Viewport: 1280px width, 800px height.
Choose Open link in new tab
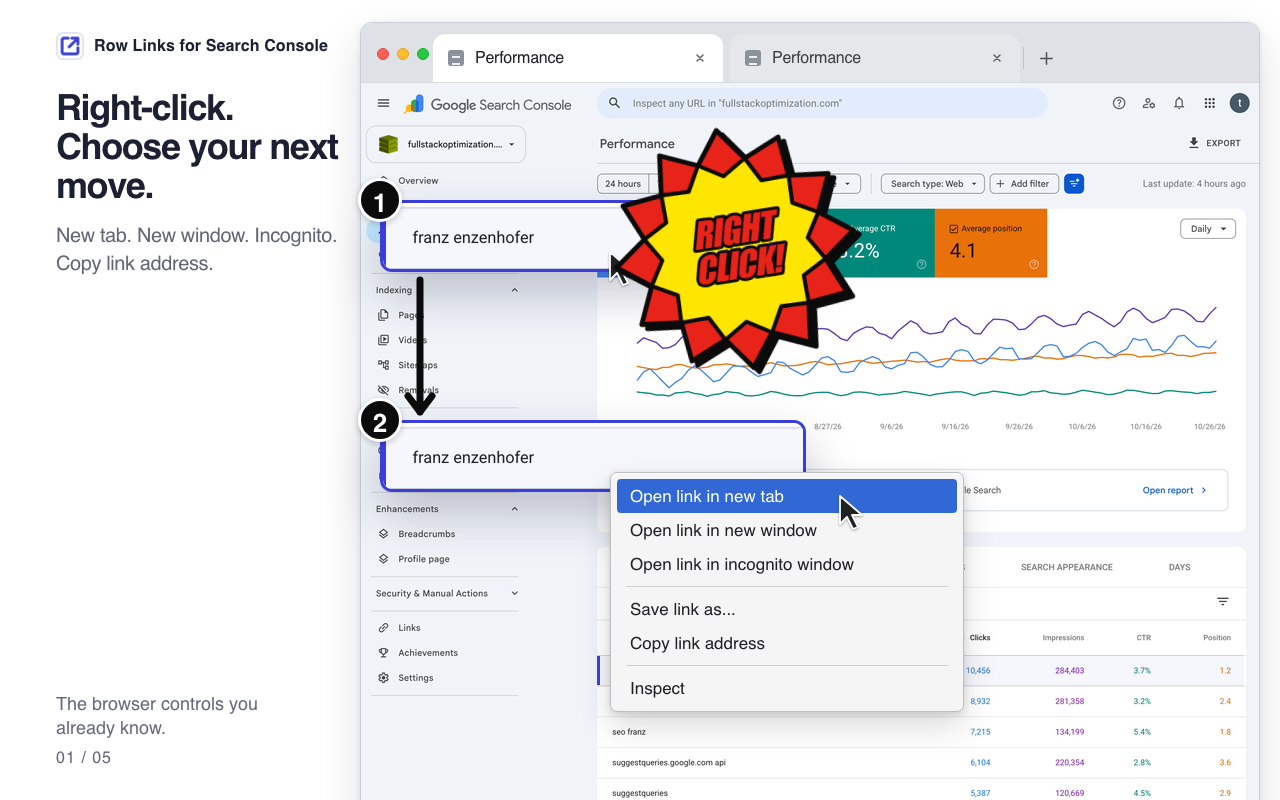787,496
